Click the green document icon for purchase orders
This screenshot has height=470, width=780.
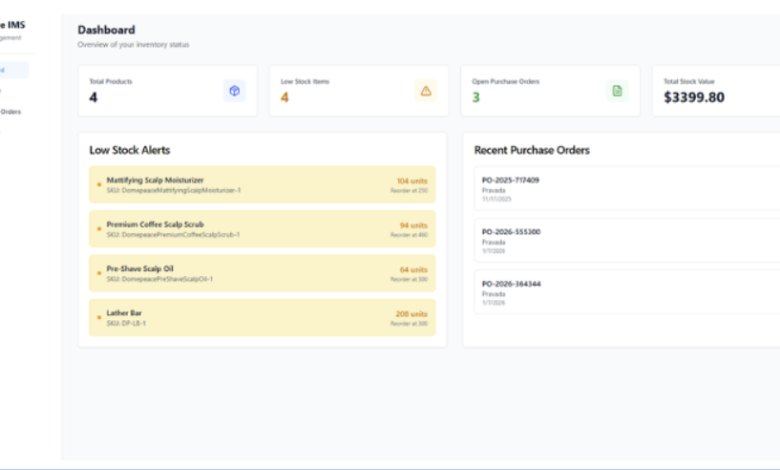pos(617,91)
